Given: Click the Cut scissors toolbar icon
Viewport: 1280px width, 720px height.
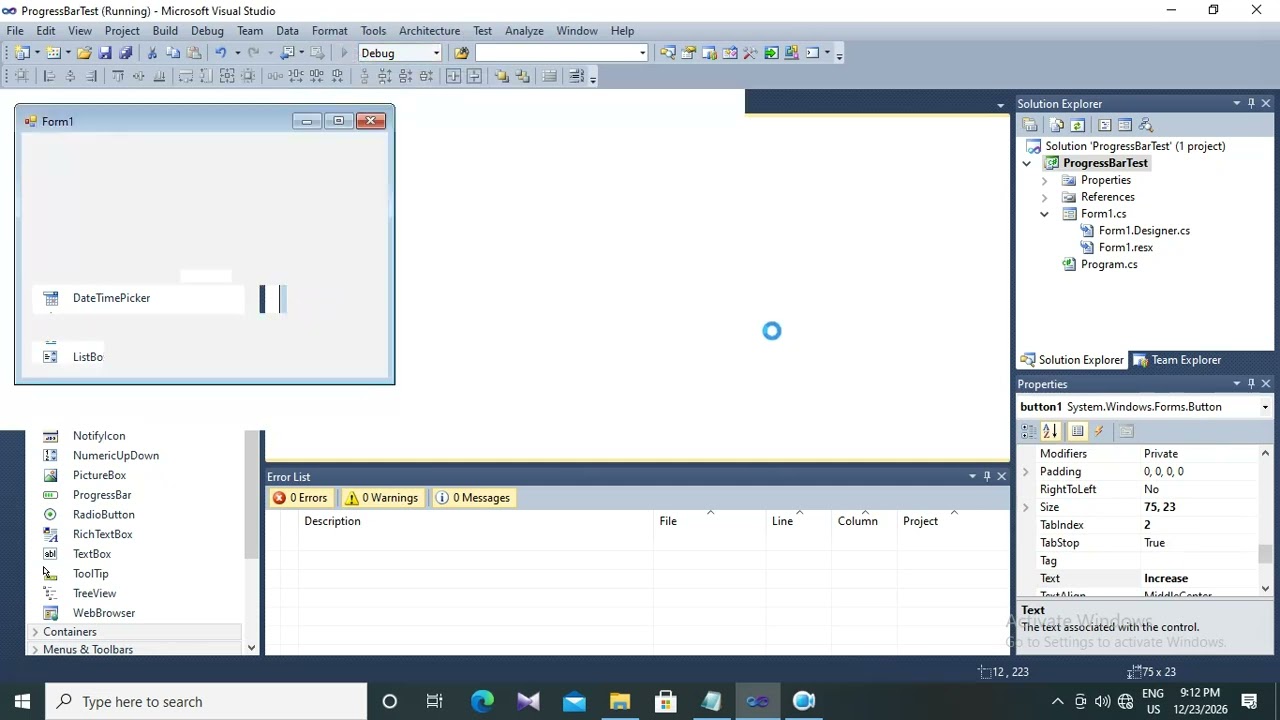Looking at the screenshot, I should point(152,53).
